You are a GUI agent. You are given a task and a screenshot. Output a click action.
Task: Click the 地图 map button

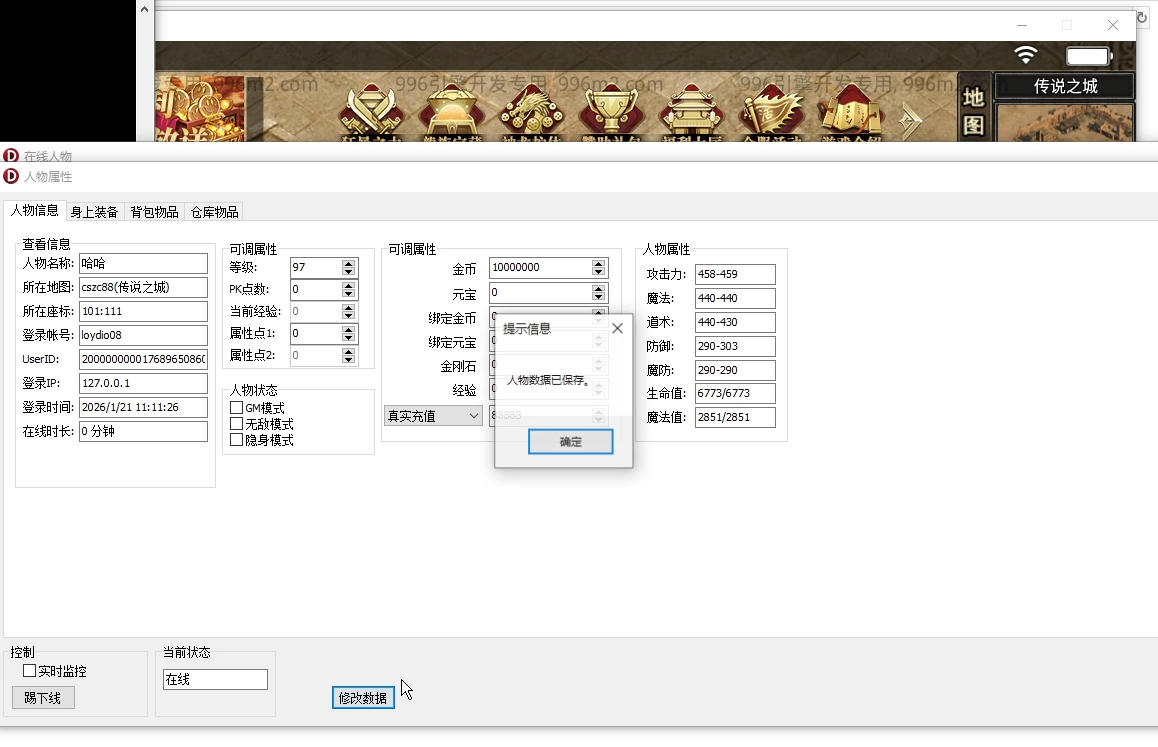[973, 110]
